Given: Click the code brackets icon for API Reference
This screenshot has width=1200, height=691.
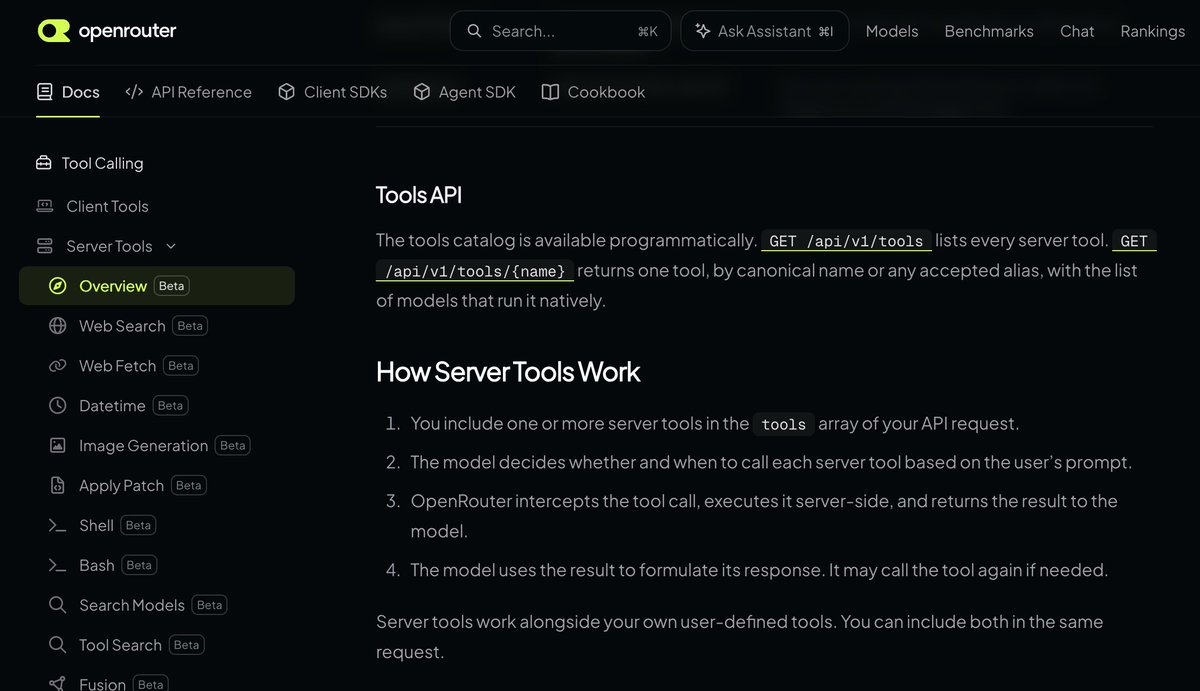Looking at the screenshot, I should pyautogui.click(x=134, y=92).
